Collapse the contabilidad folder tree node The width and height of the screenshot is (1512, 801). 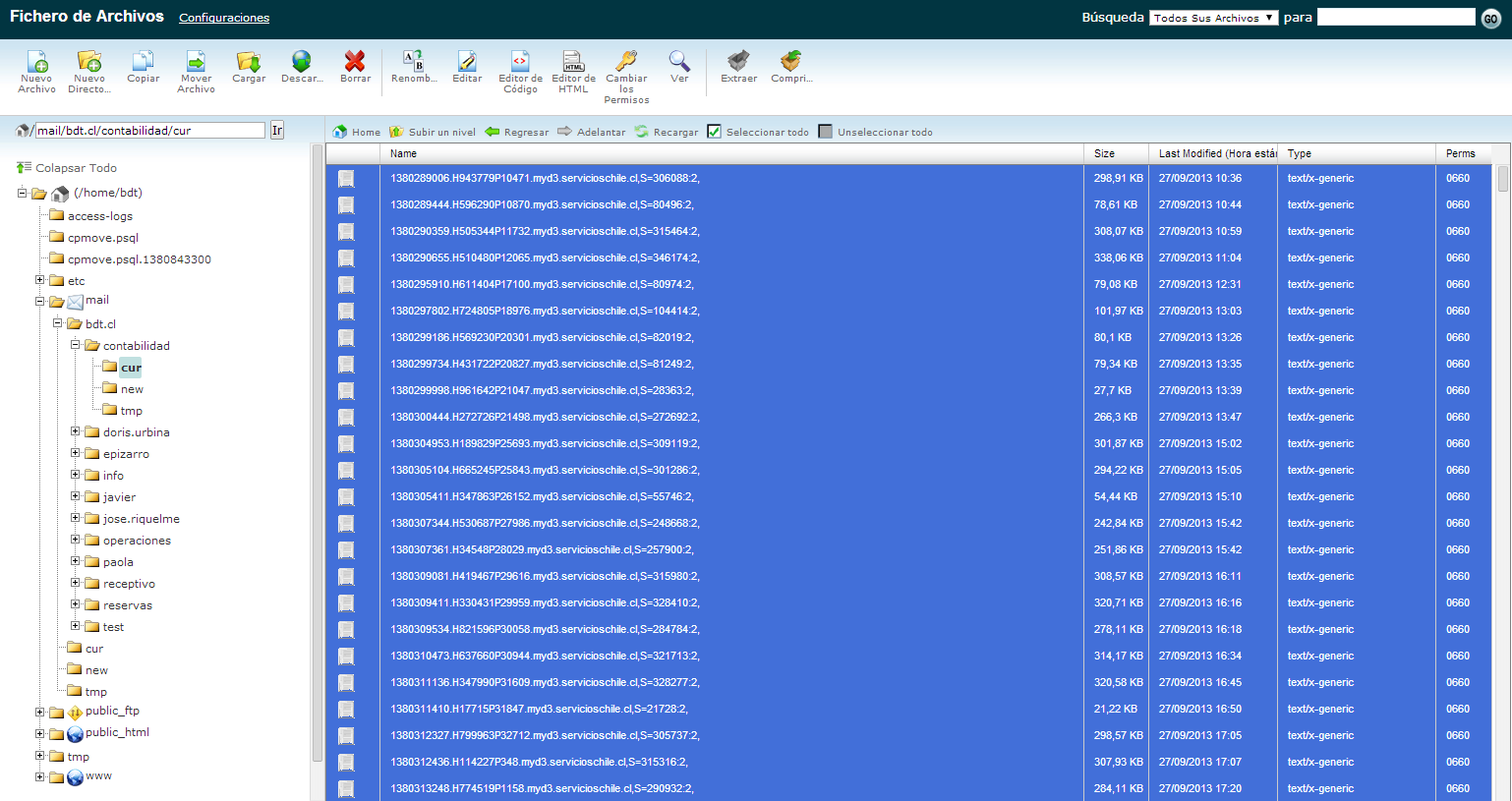coord(76,345)
